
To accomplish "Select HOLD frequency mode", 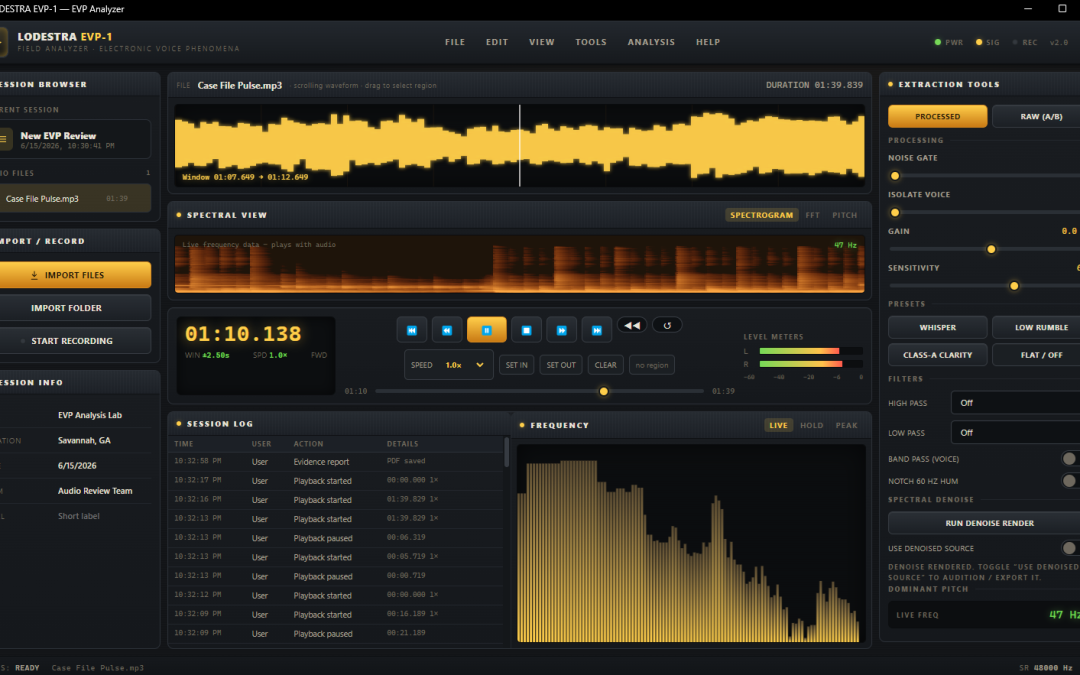I will pos(811,425).
